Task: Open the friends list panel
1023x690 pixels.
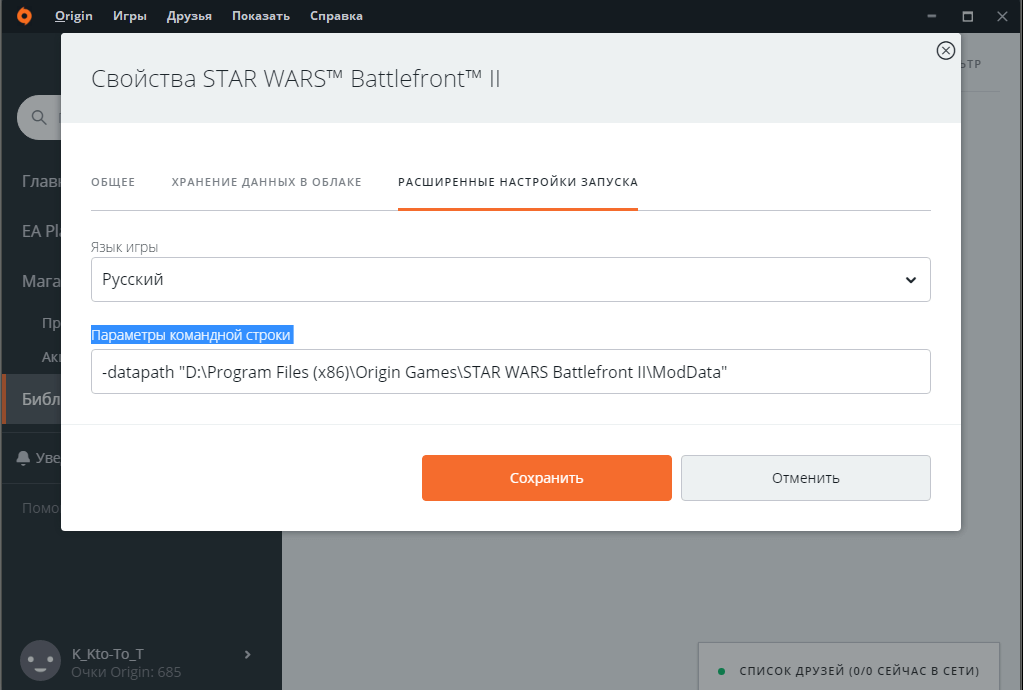Action: (848, 670)
